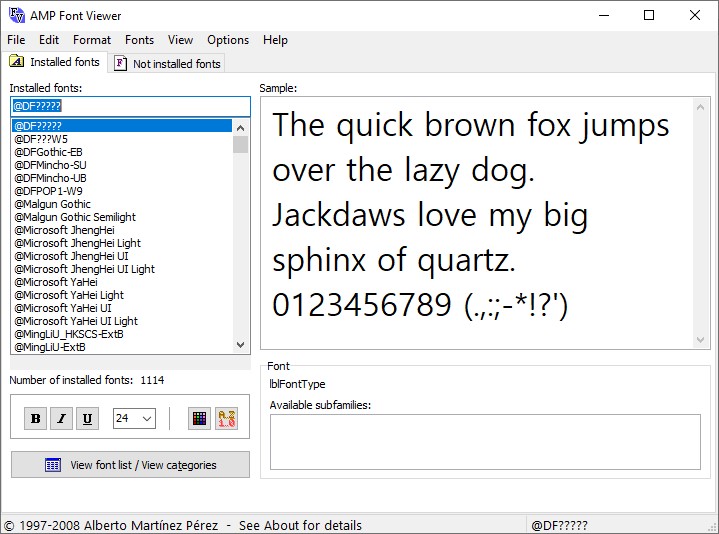Screen dimensions: 719x534
Task: Click the Available subfamilies list box
Action: coord(485,442)
